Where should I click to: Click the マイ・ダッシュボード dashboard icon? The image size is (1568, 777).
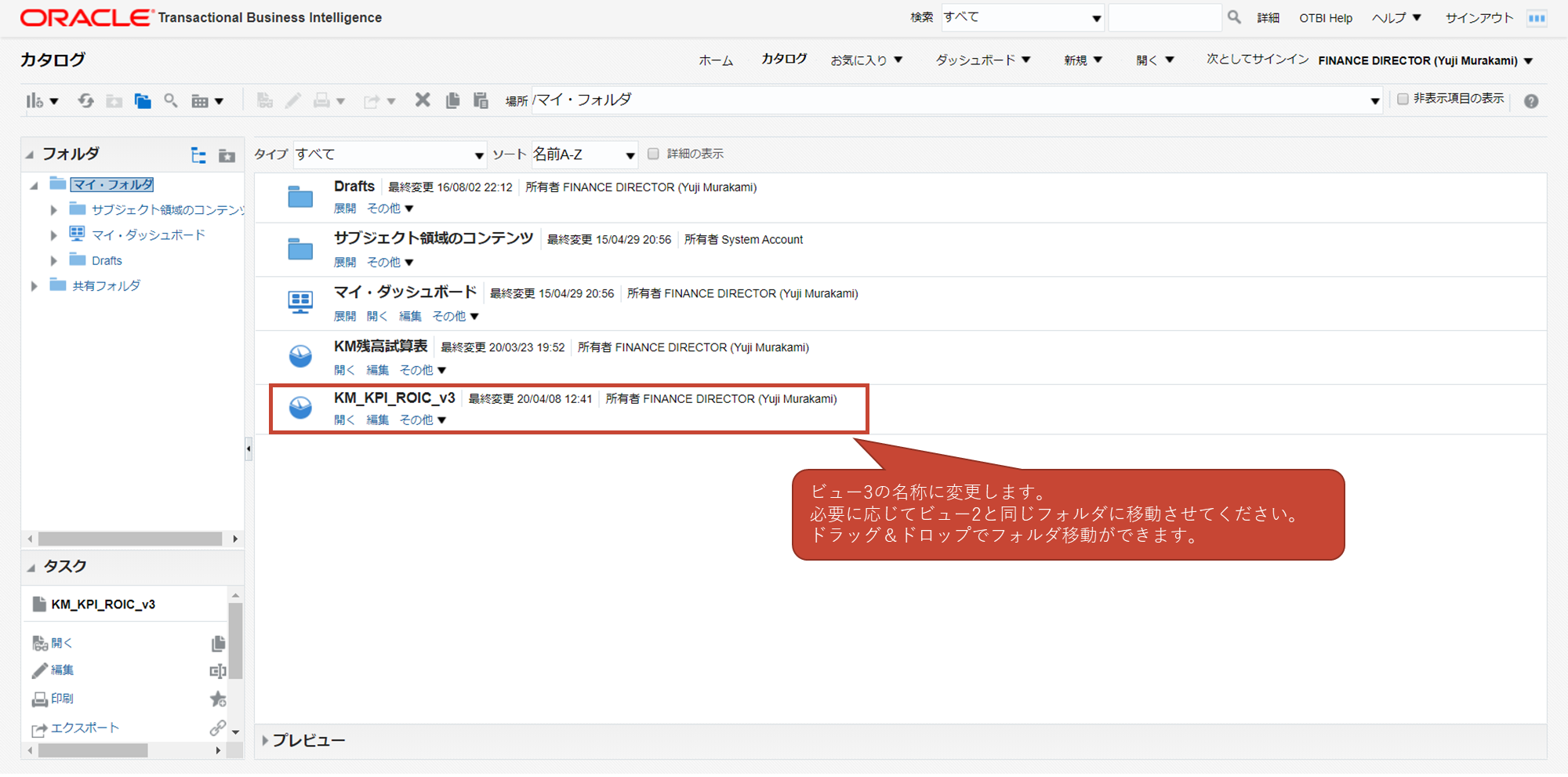300,302
